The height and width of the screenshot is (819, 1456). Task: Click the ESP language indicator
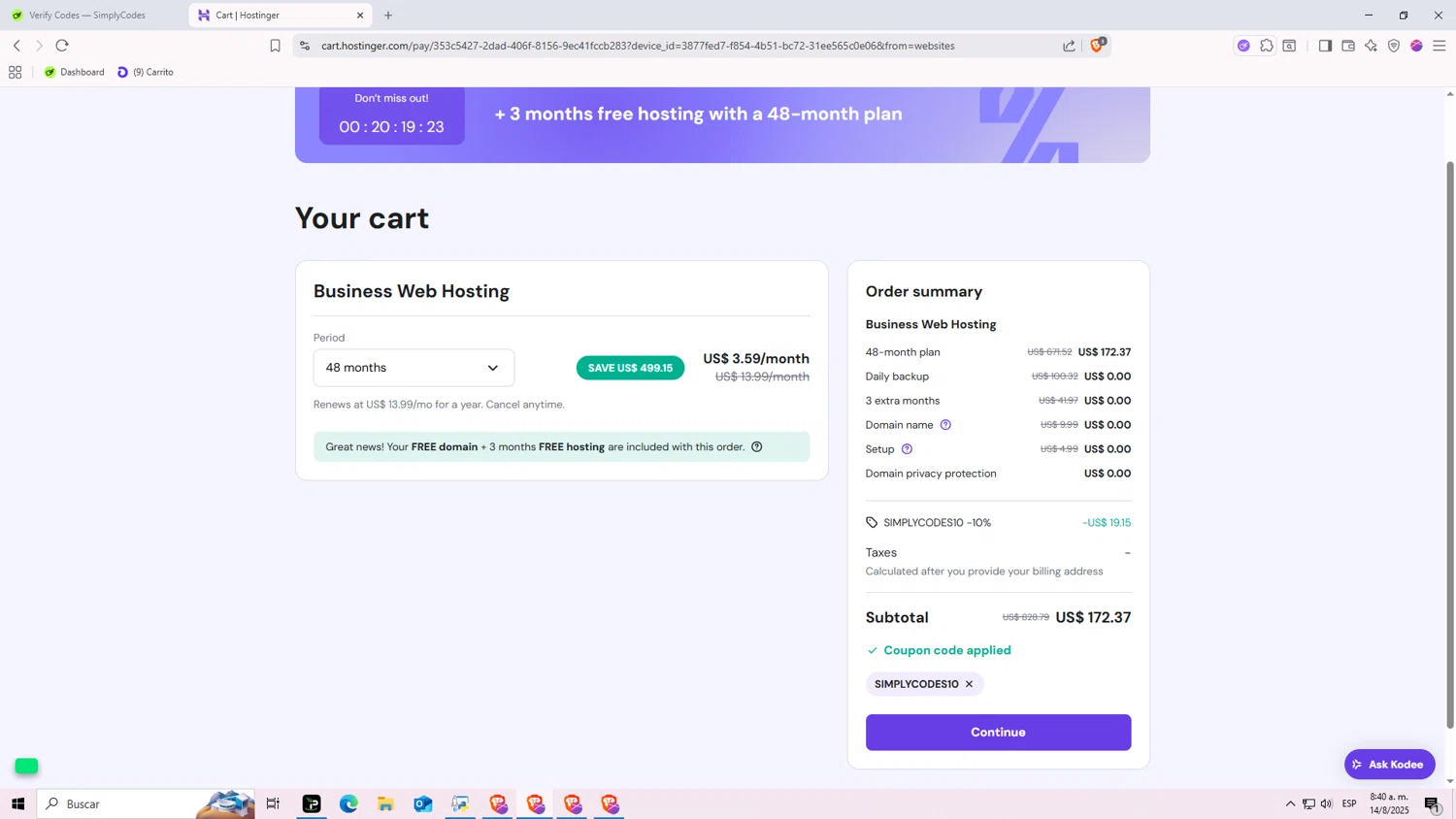pyautogui.click(x=1349, y=803)
